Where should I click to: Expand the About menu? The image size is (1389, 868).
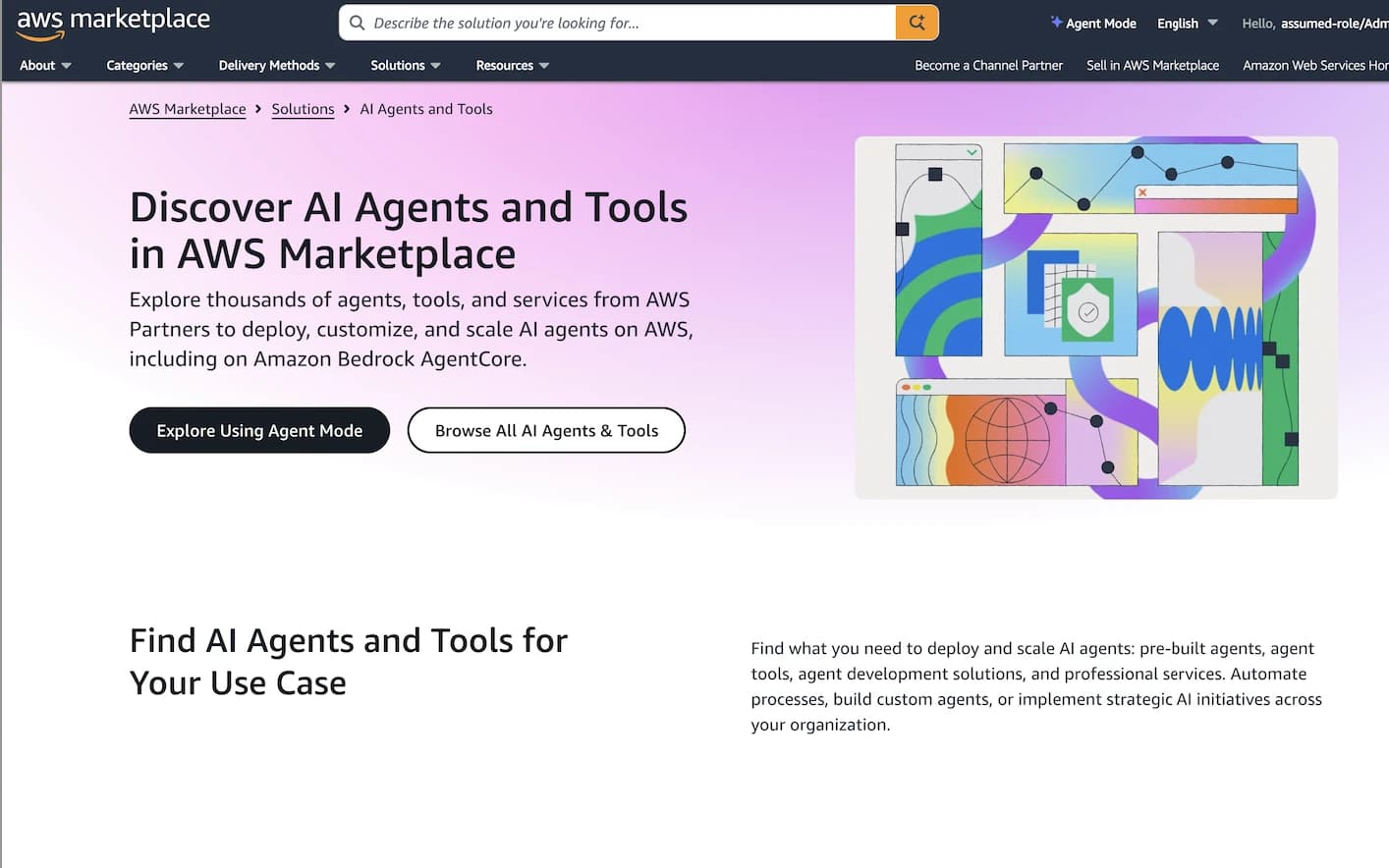45,66
